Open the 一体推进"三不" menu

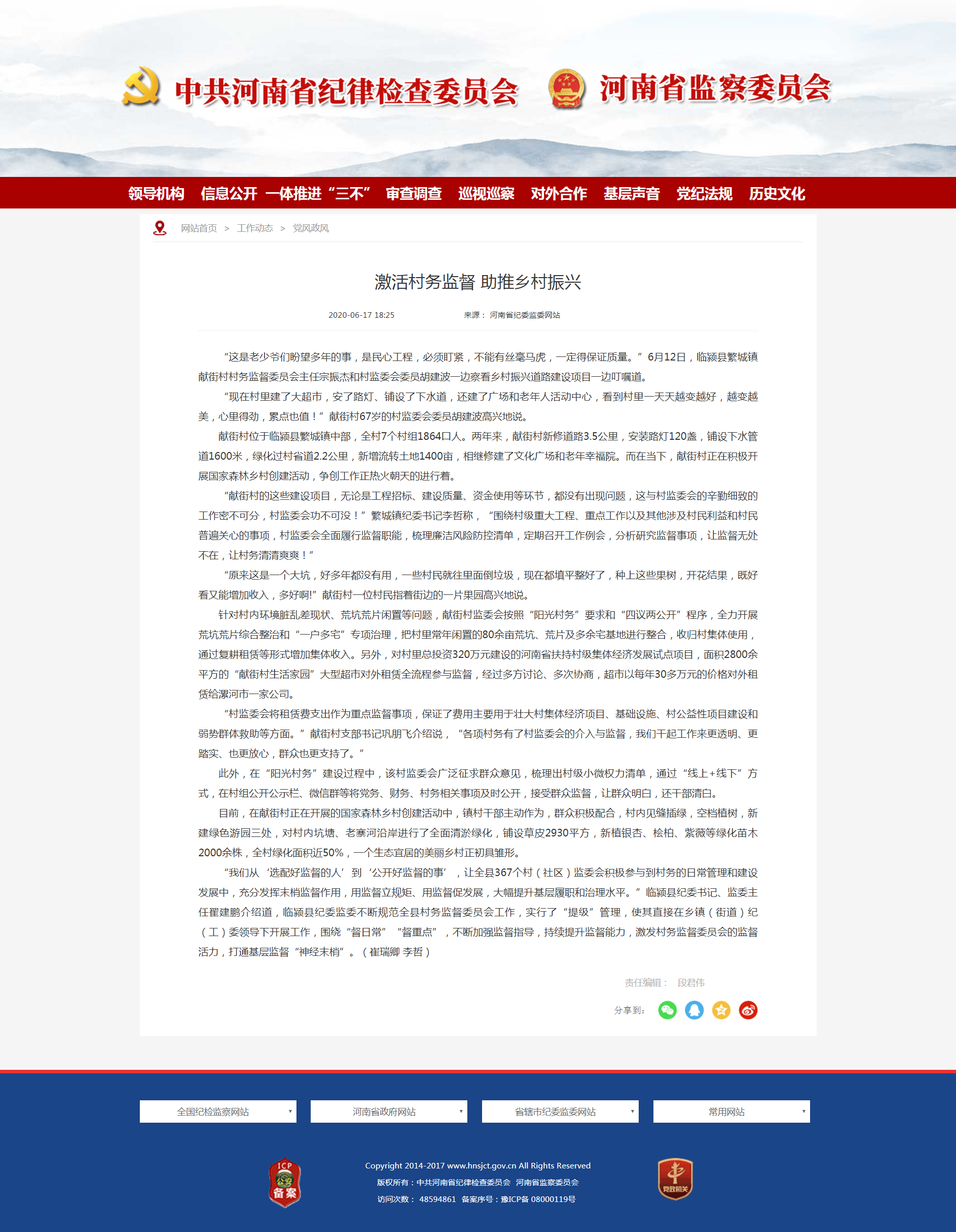pyautogui.click(x=317, y=194)
